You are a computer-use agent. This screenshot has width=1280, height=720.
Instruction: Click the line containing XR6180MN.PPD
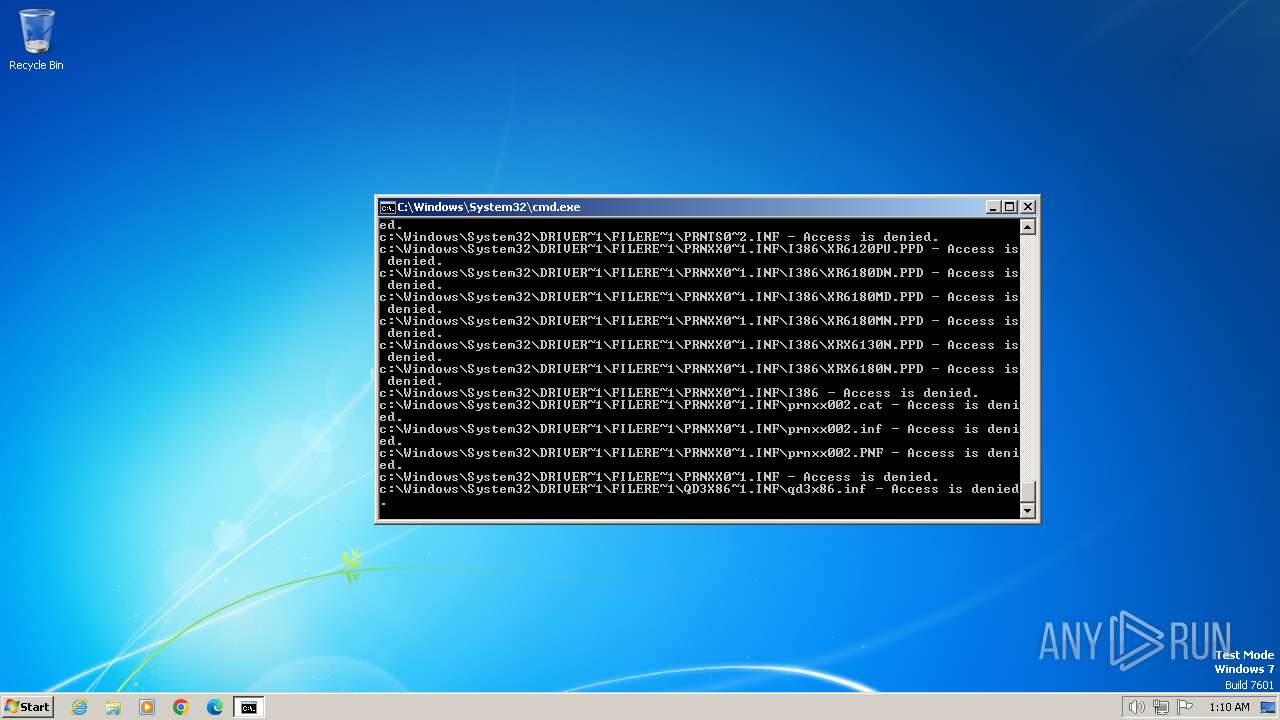tap(699, 321)
